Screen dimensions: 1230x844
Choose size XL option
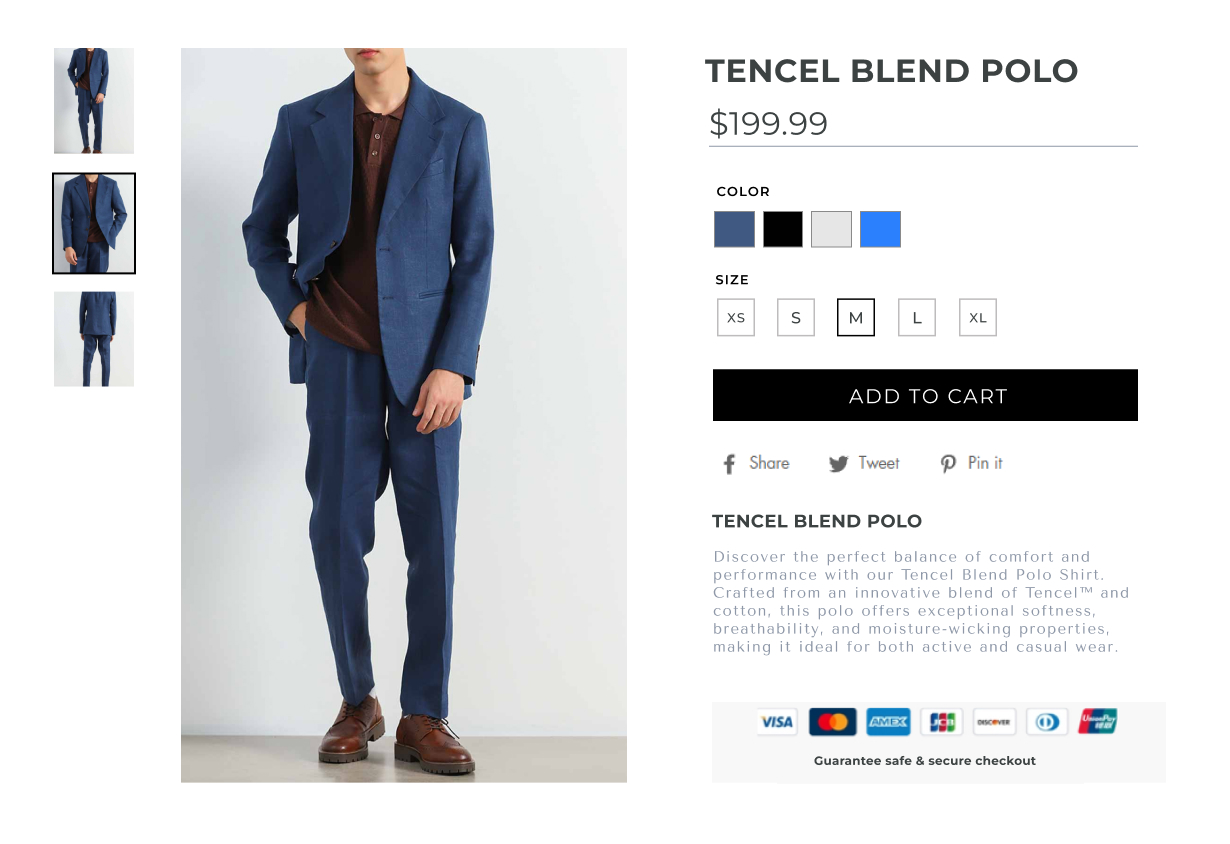point(978,318)
